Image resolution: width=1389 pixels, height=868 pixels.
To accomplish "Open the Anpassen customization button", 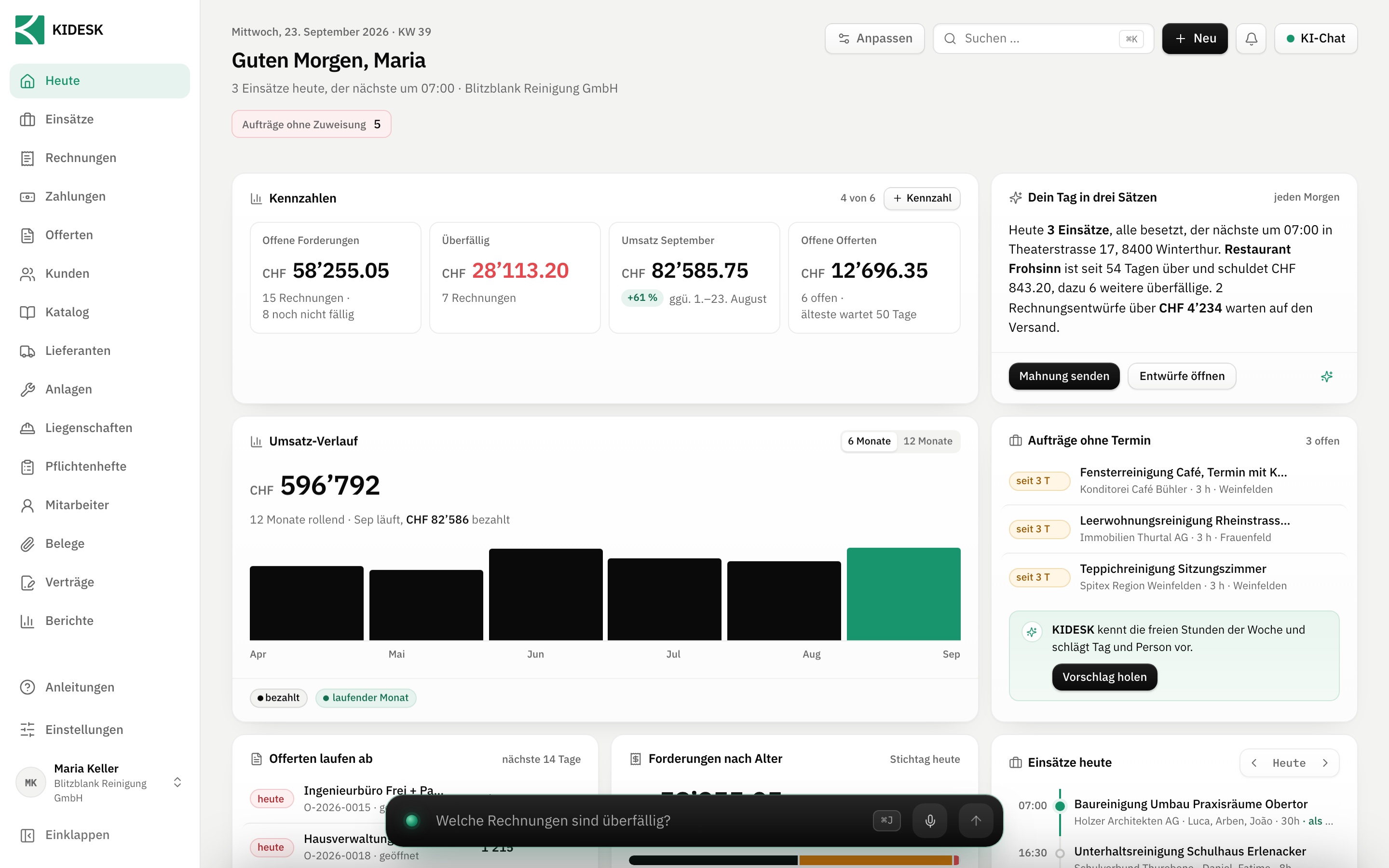I will [875, 39].
